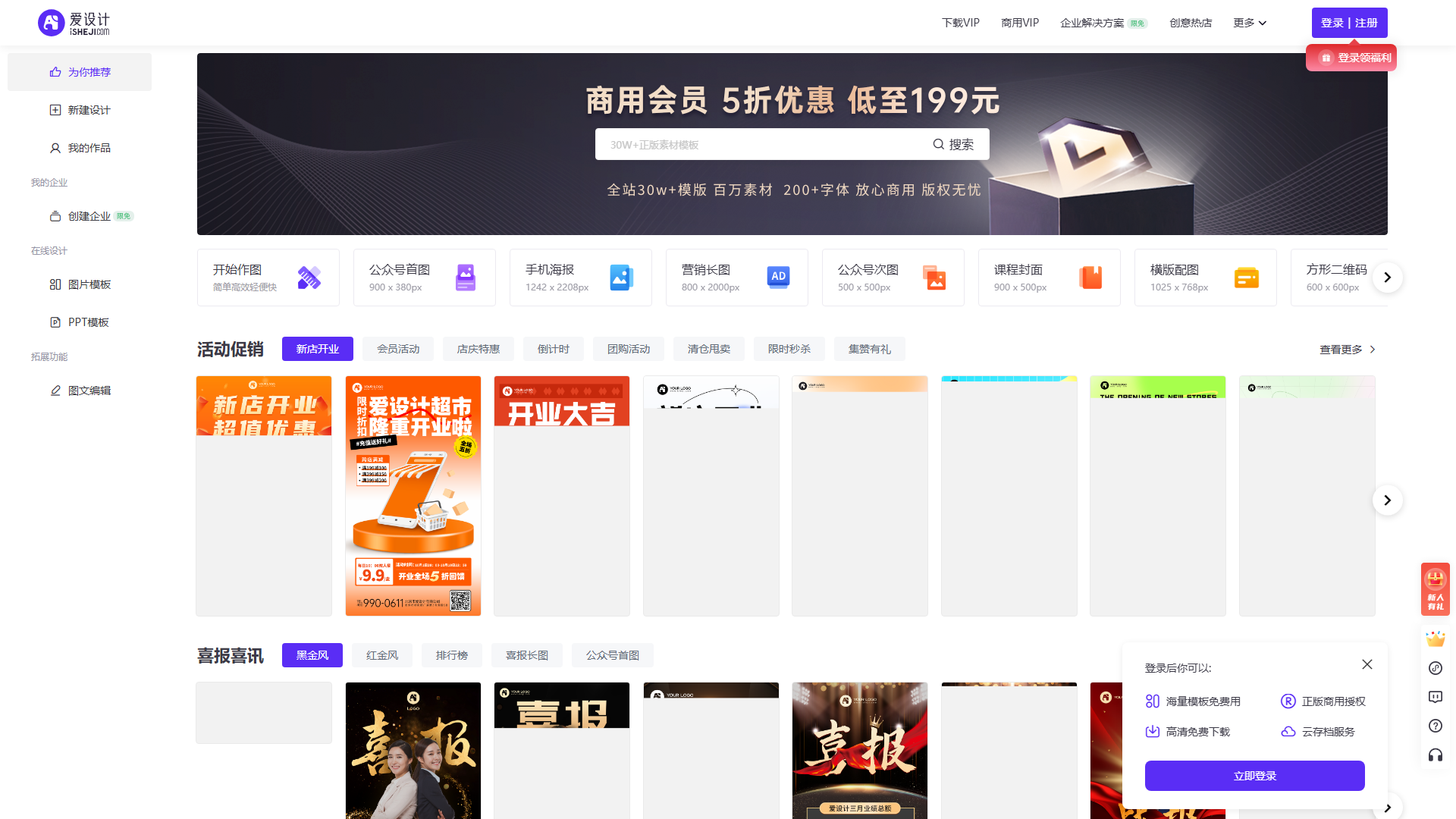The width and height of the screenshot is (1456, 819).
Task: Click the 登录 | 注册 button
Action: coord(1350,23)
